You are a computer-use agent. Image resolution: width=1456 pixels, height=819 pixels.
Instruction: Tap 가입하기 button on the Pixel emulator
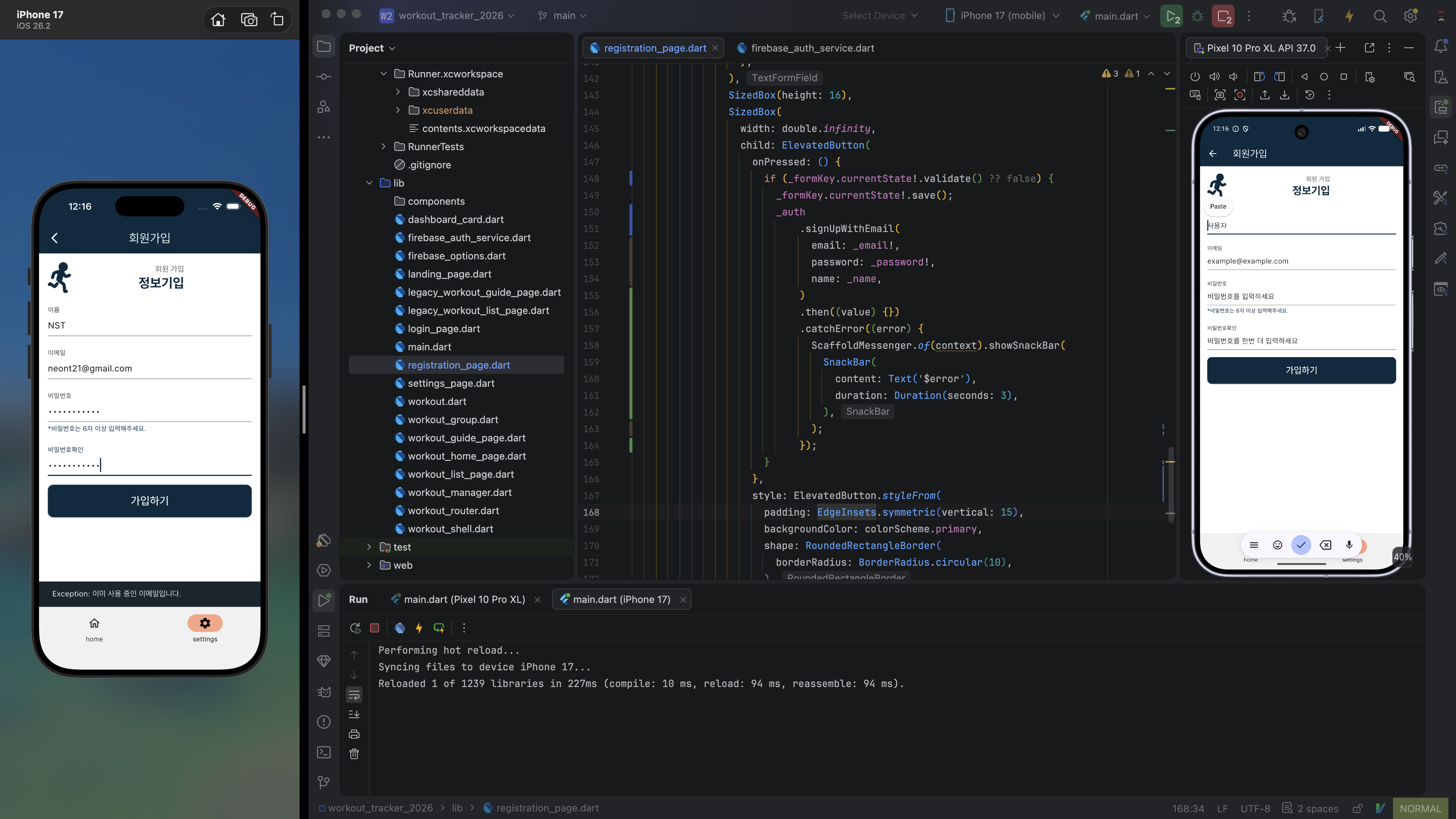(1301, 370)
